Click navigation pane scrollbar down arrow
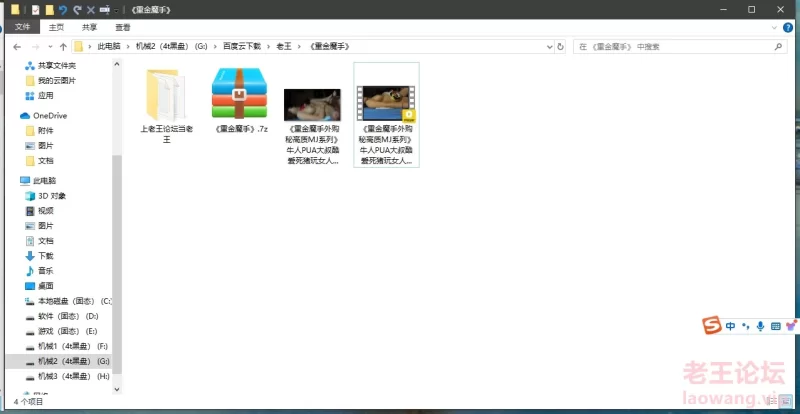 [117, 389]
